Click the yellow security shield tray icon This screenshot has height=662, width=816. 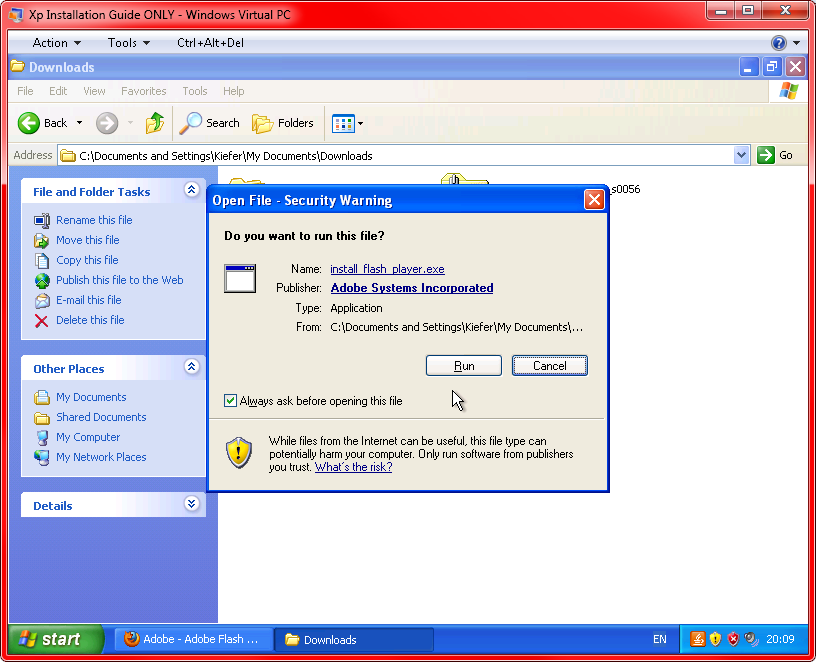pyautogui.click(x=716, y=639)
